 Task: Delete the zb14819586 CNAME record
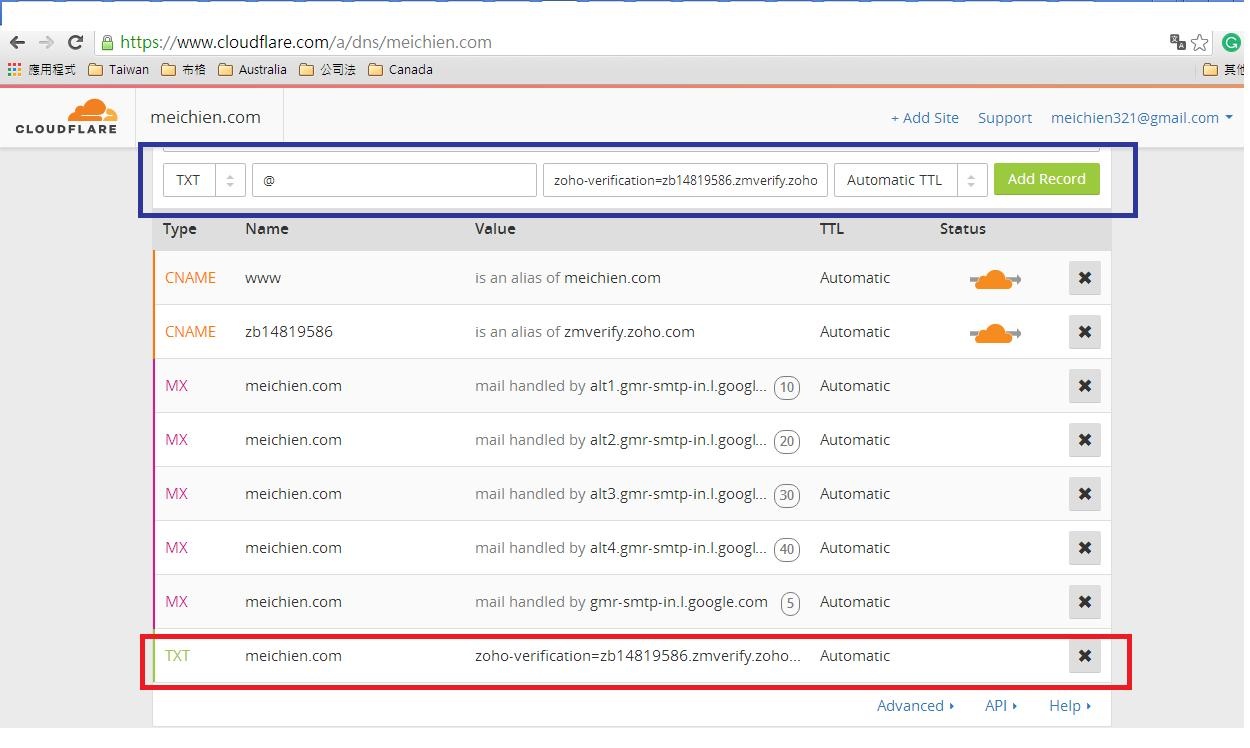pyautogui.click(x=1085, y=332)
